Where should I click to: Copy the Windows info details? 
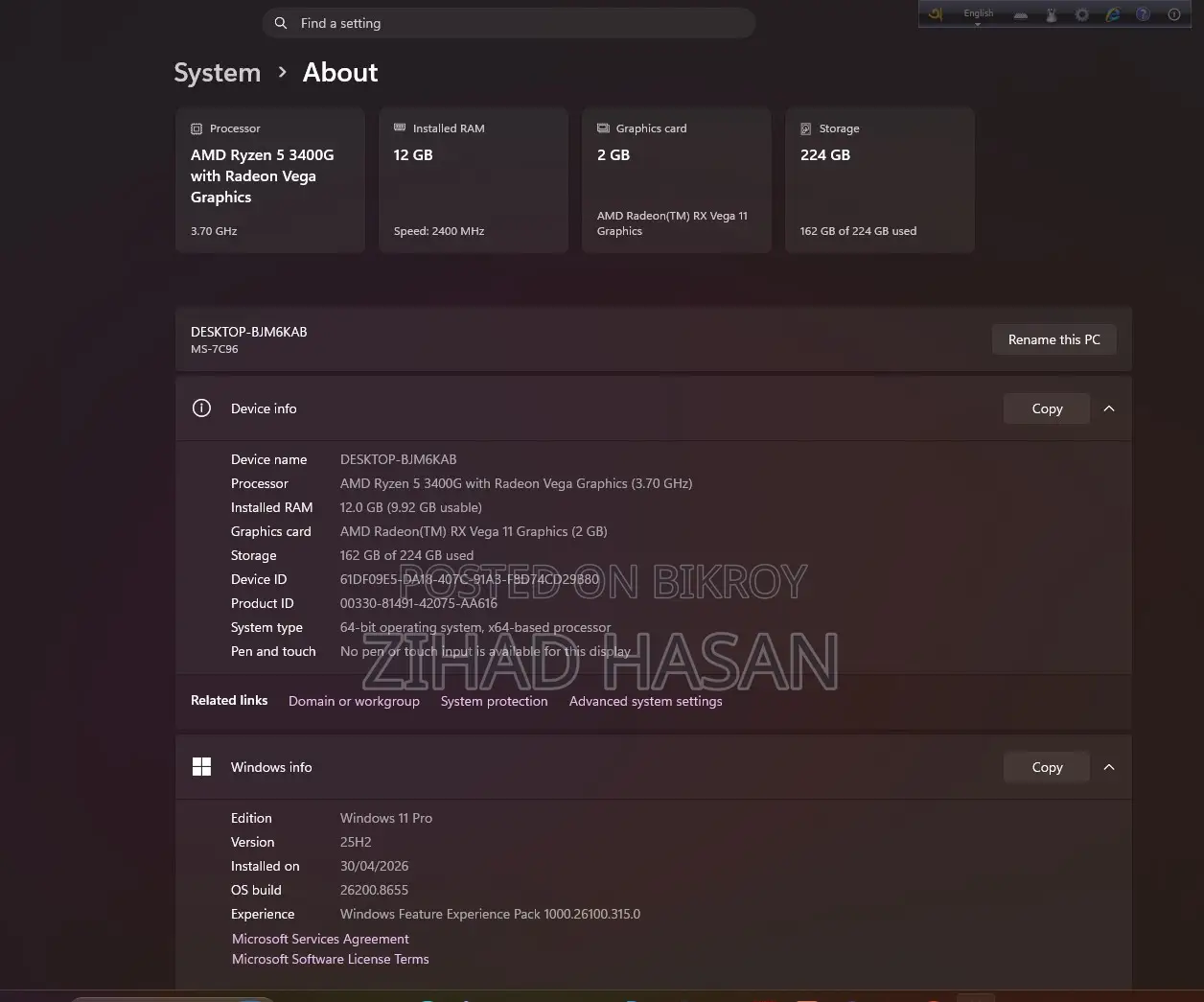[1047, 767]
